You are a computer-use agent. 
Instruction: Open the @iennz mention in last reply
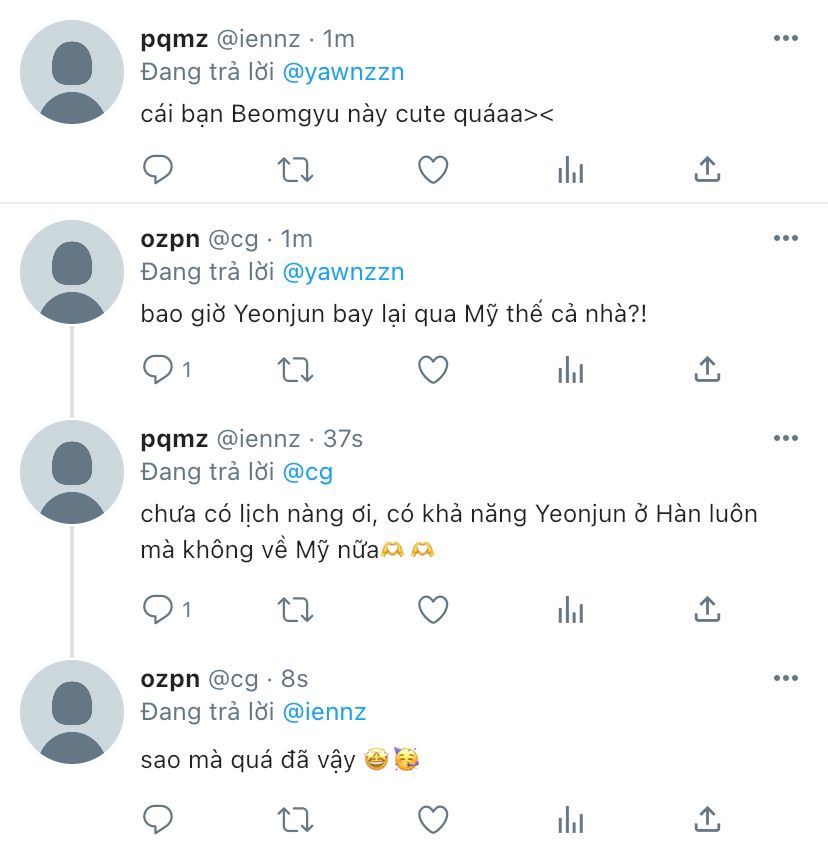coord(324,712)
